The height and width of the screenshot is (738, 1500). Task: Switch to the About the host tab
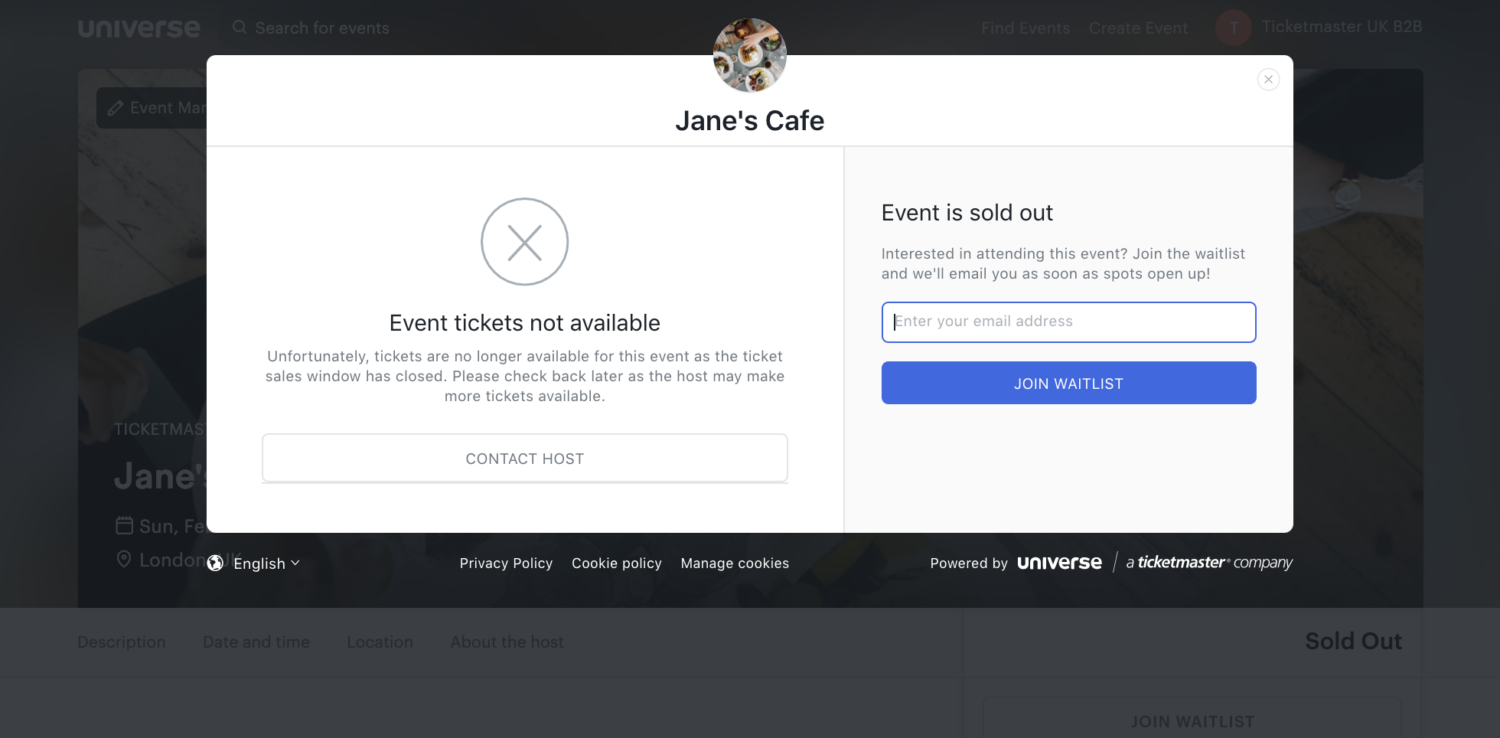coord(507,642)
